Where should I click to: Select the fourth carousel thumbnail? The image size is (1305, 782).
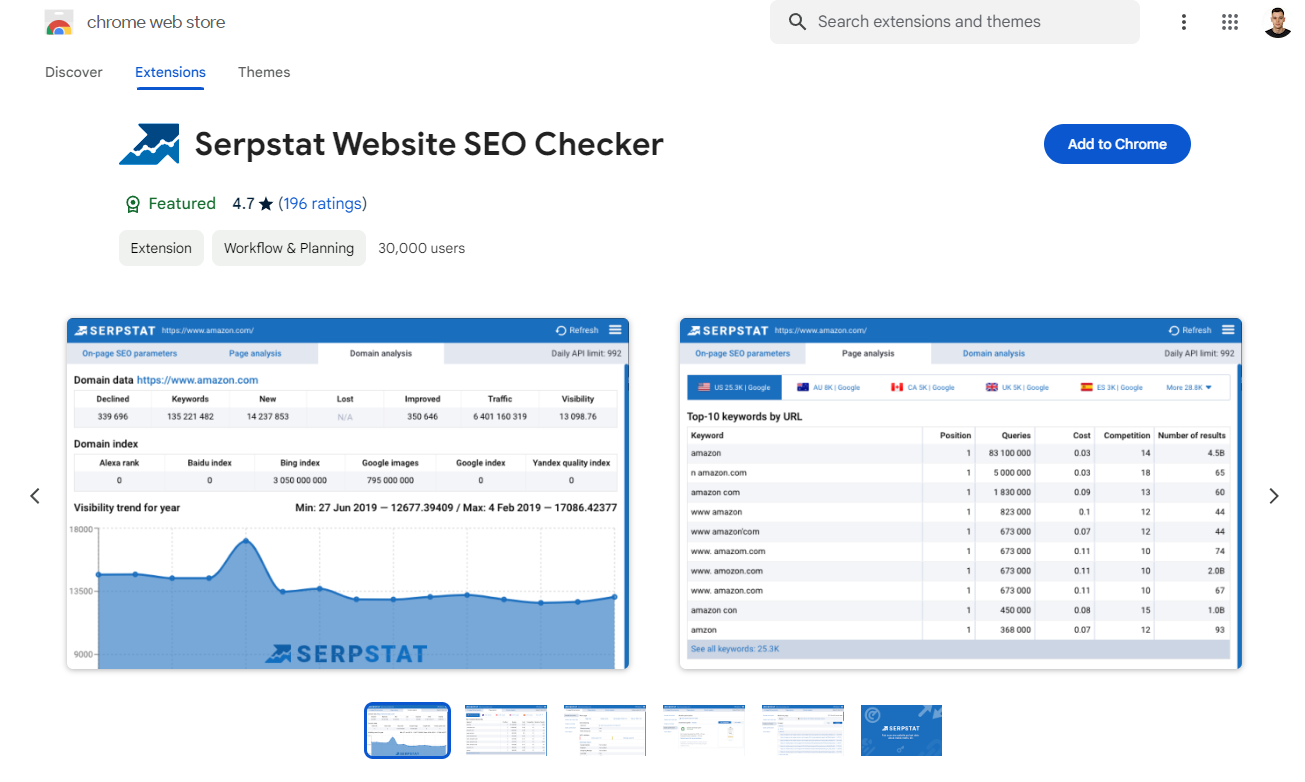point(704,730)
